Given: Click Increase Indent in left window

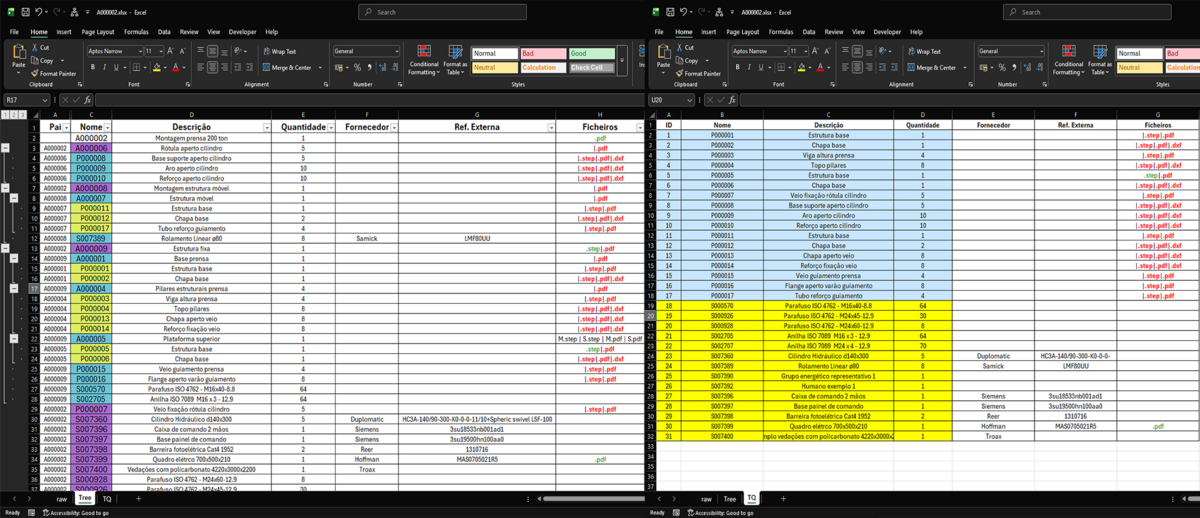Looking at the screenshot, I should [x=250, y=67].
